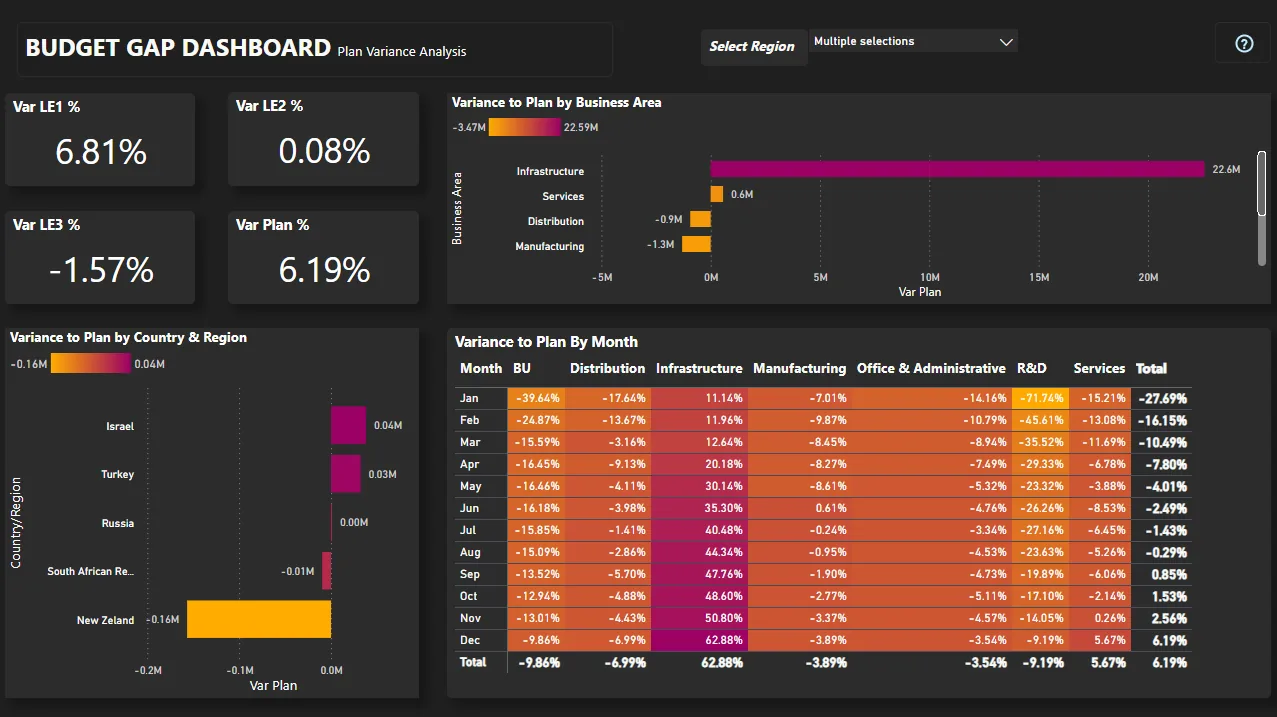Sort by the Month column header
1277x717 pixels.
tap(481, 368)
